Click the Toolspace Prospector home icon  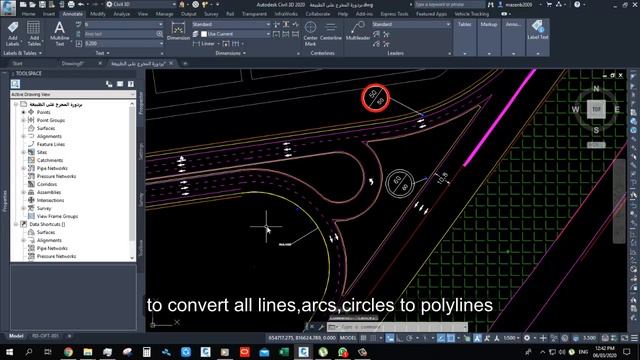click(15, 84)
